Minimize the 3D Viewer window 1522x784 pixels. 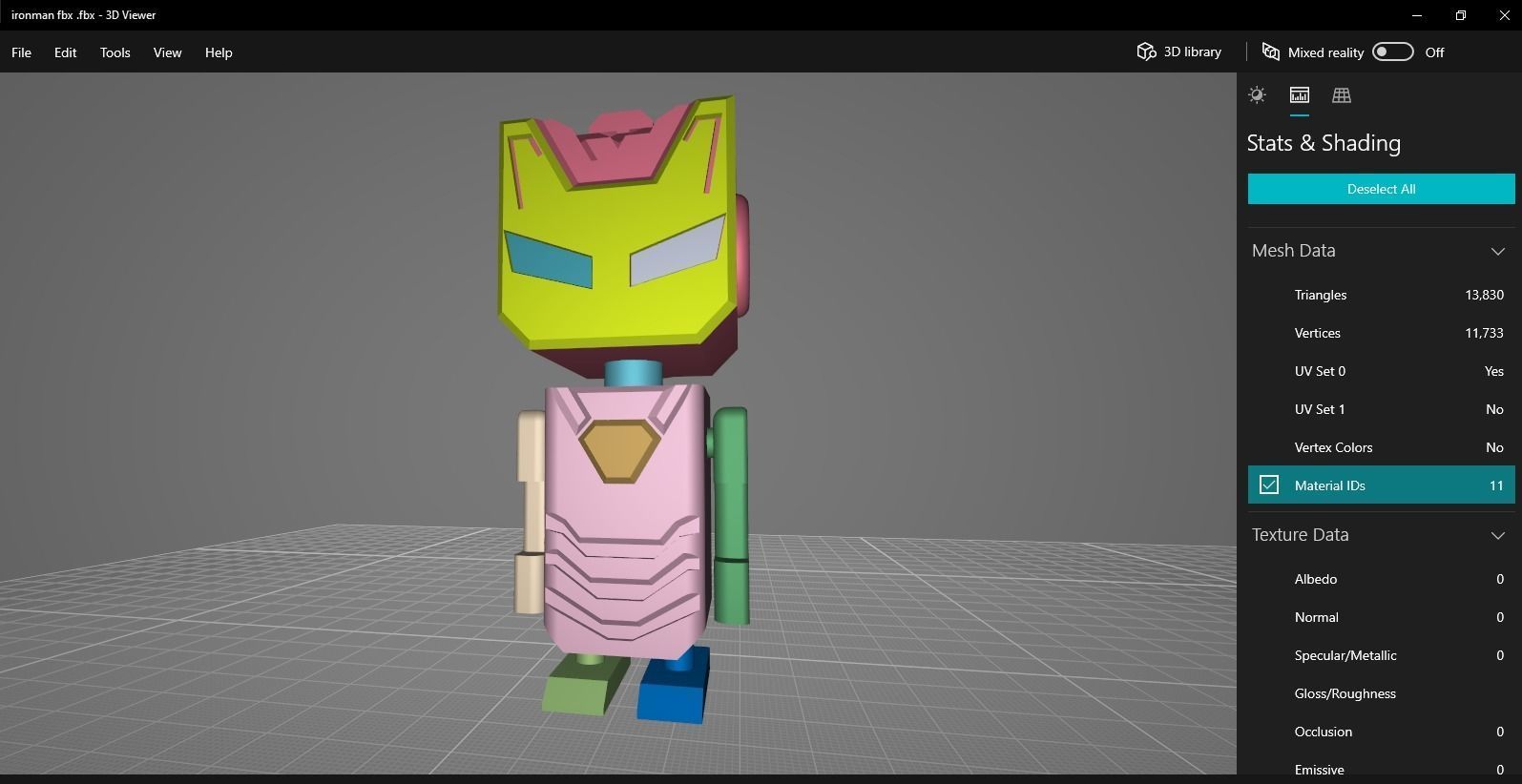pyautogui.click(x=1417, y=15)
